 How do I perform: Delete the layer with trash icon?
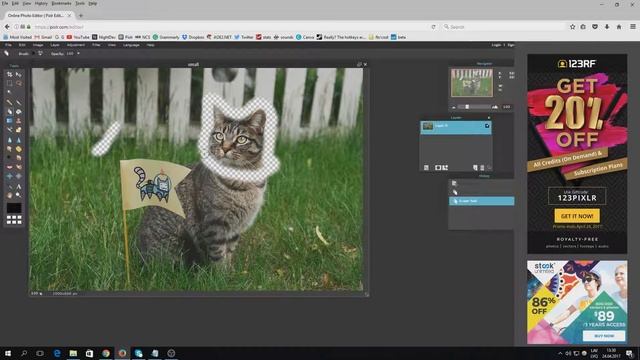(x=482, y=168)
